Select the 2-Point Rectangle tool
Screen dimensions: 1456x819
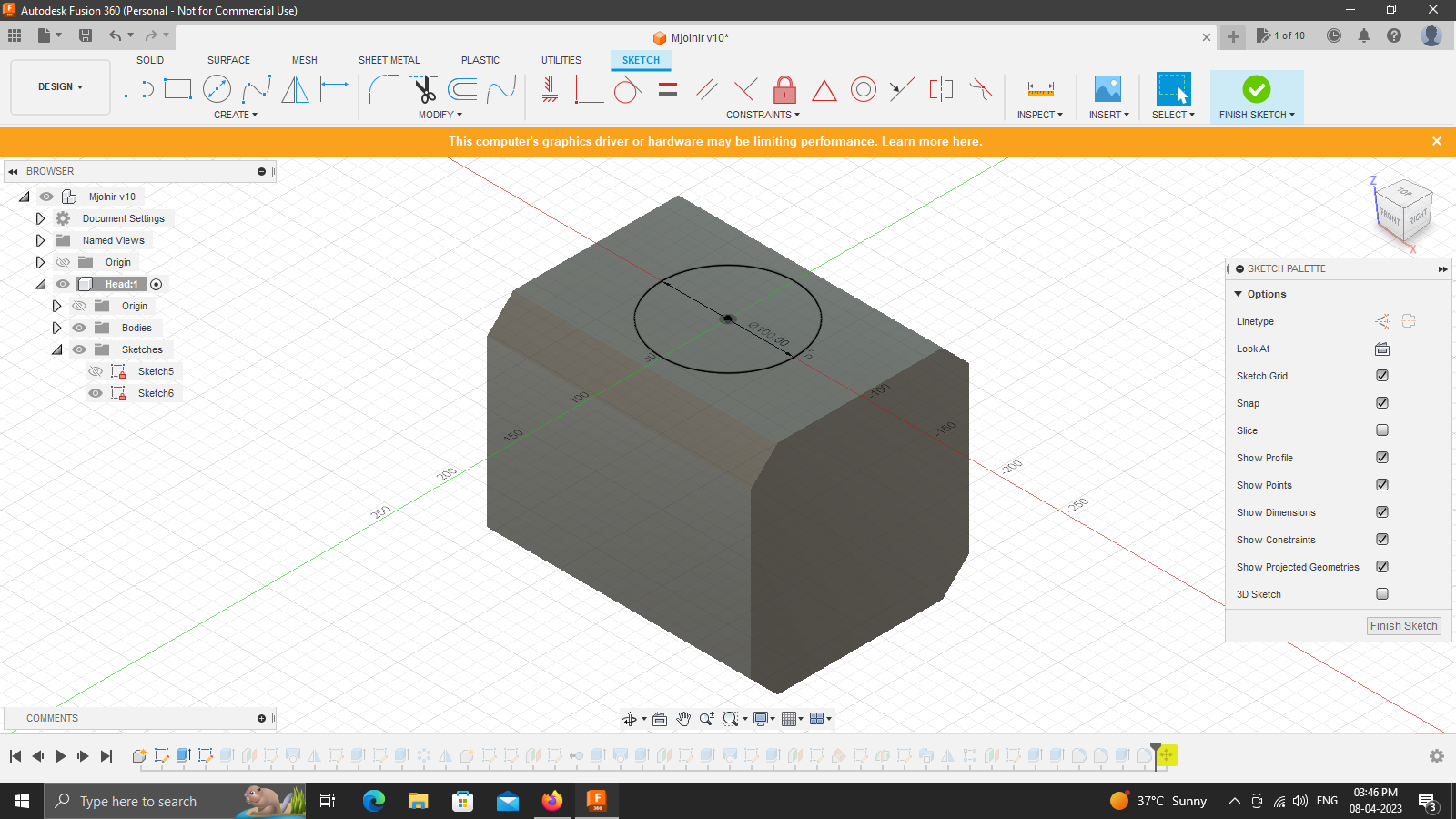click(177, 88)
